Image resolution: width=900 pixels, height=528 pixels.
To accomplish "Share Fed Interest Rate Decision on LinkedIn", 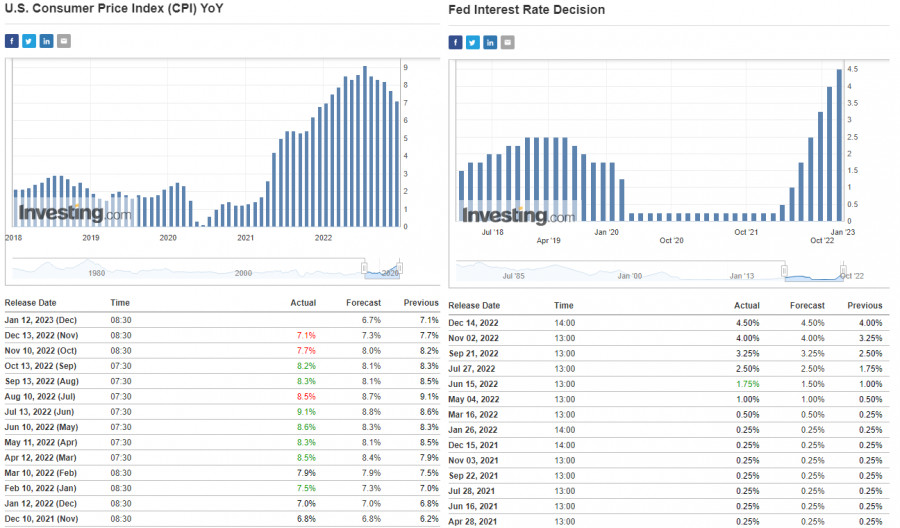I will 490,42.
